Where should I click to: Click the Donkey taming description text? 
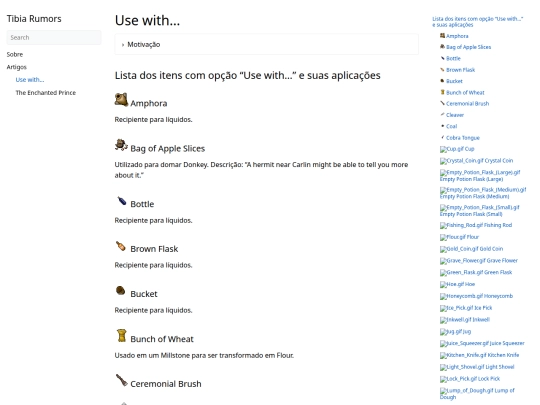[x=261, y=170]
